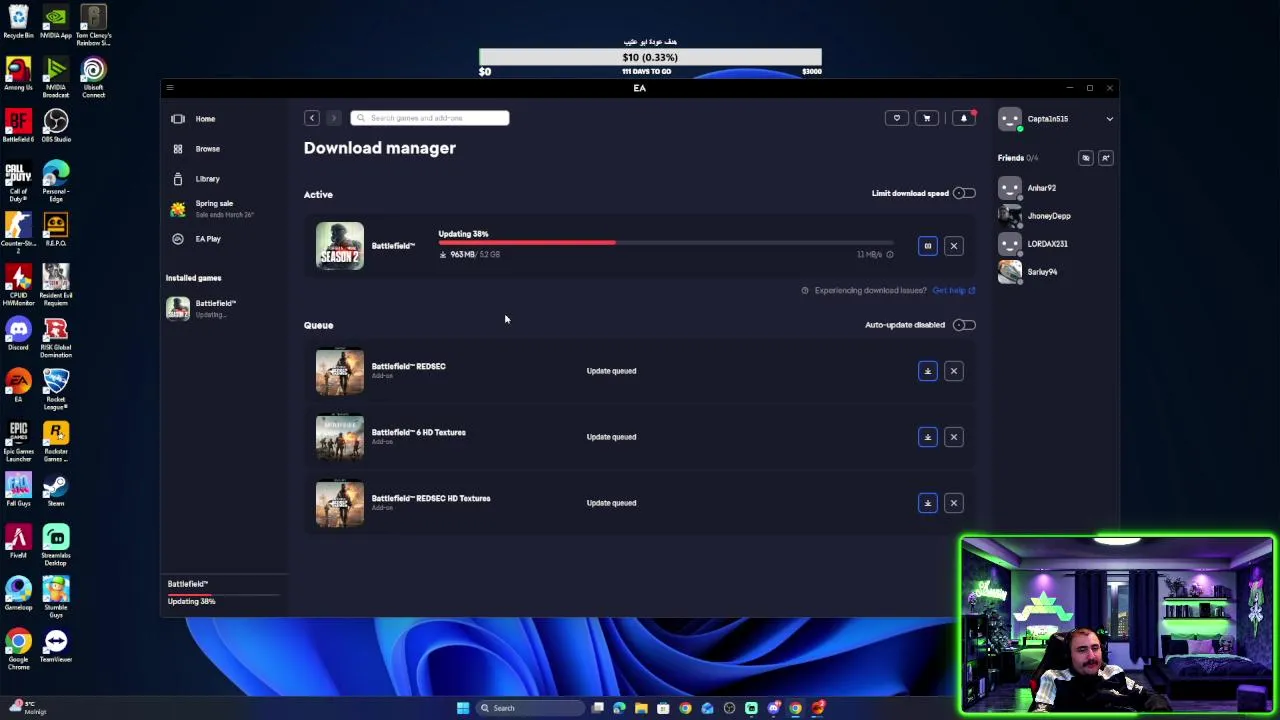Click the Battlefield update progress bar
The width and height of the screenshot is (1280, 720).
coord(666,243)
